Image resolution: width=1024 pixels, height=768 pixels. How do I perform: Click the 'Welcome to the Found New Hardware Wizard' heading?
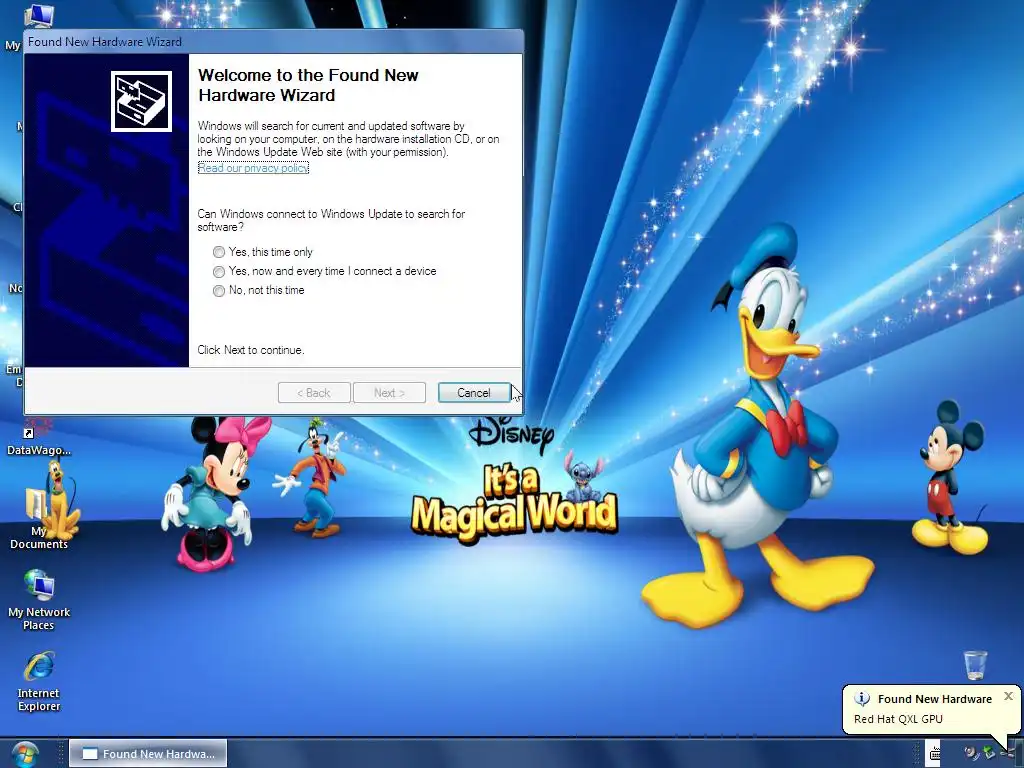point(308,85)
